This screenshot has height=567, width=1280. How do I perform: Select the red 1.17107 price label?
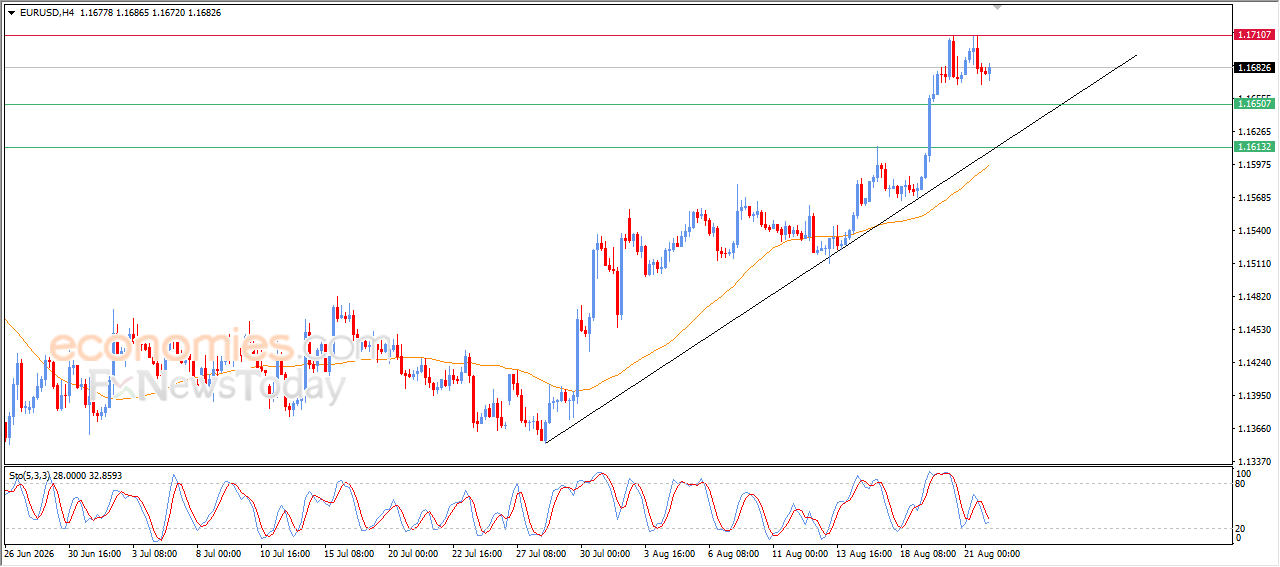(1254, 35)
